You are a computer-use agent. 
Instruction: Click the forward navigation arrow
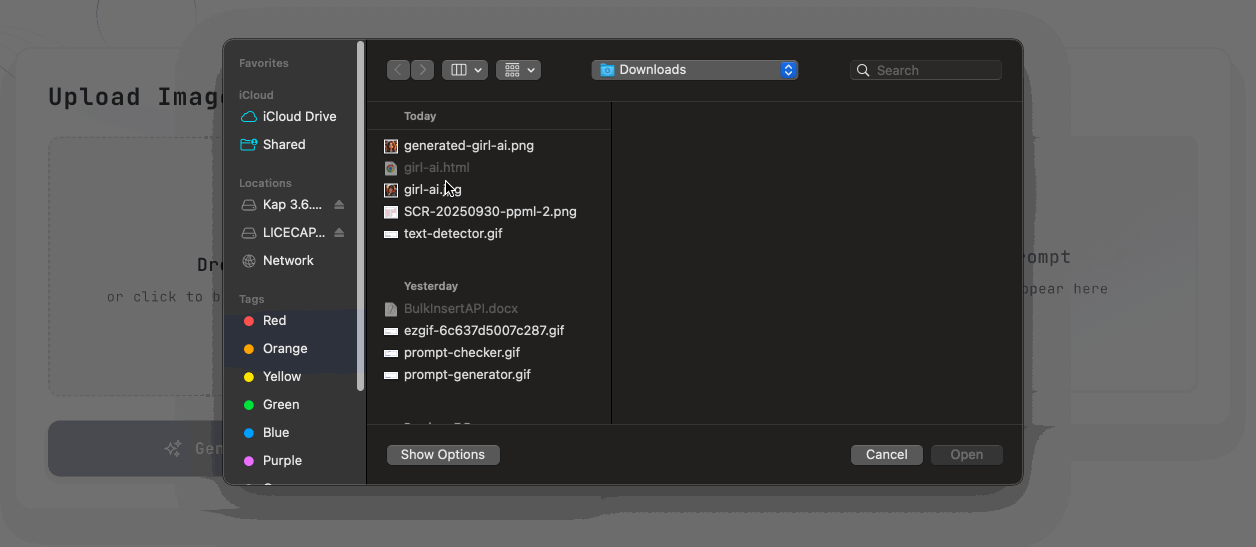pyautogui.click(x=423, y=70)
